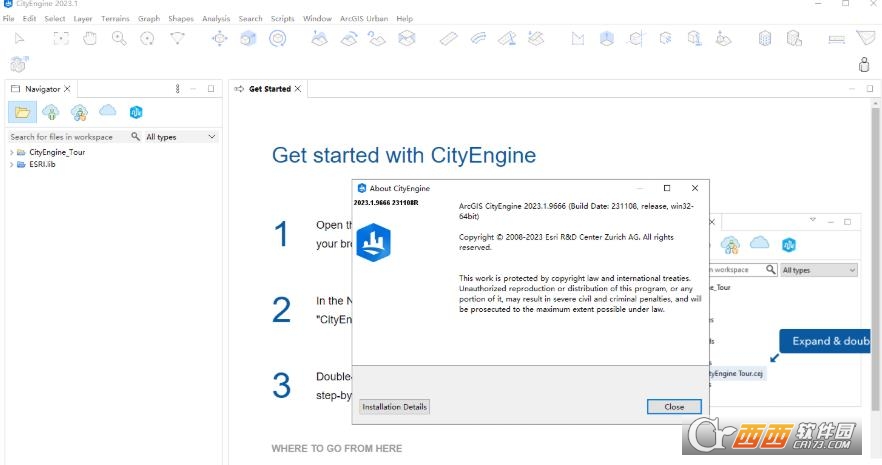Click the reset terrain tool

click(377, 38)
